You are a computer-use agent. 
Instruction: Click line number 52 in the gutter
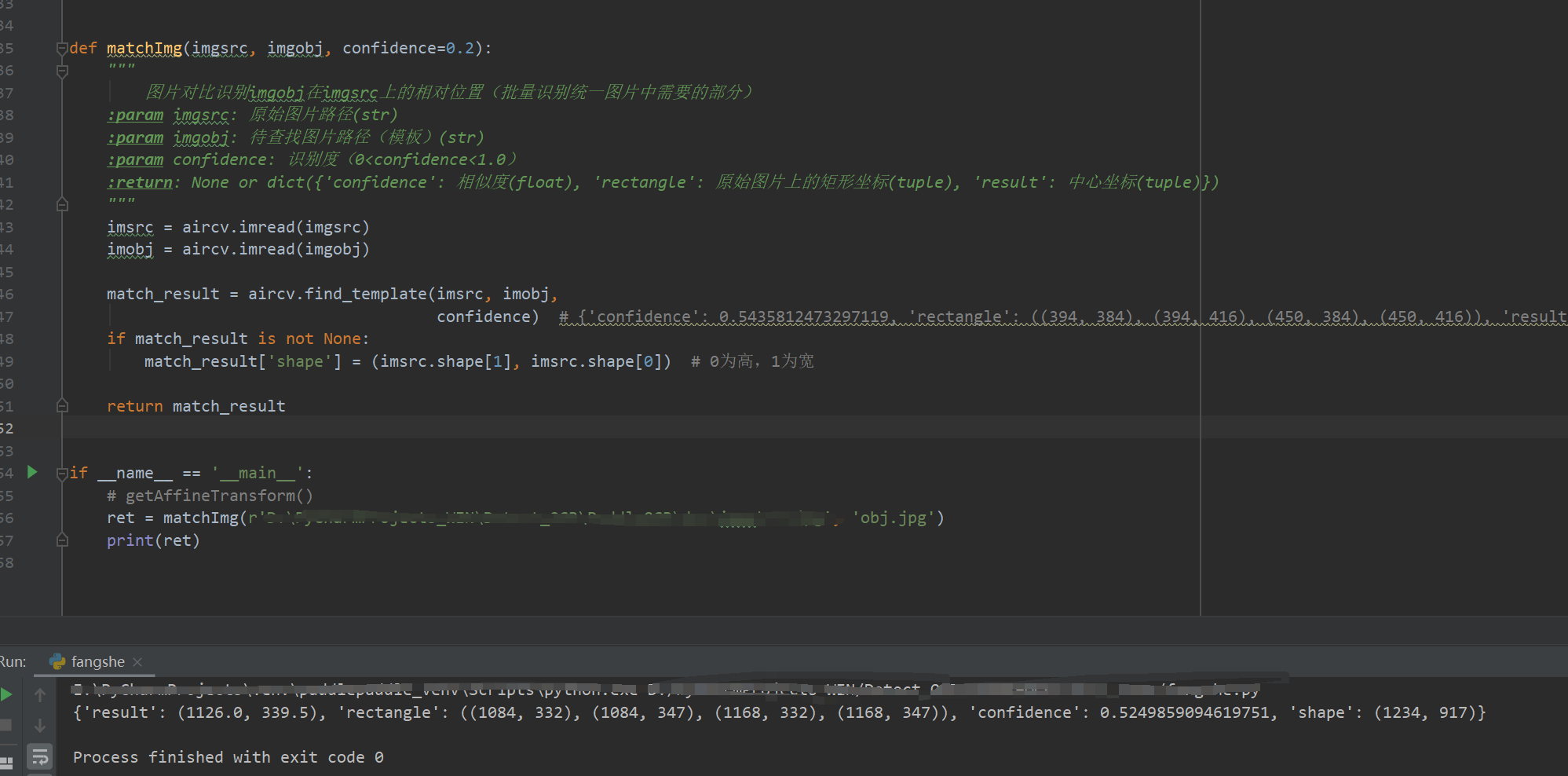(8, 428)
